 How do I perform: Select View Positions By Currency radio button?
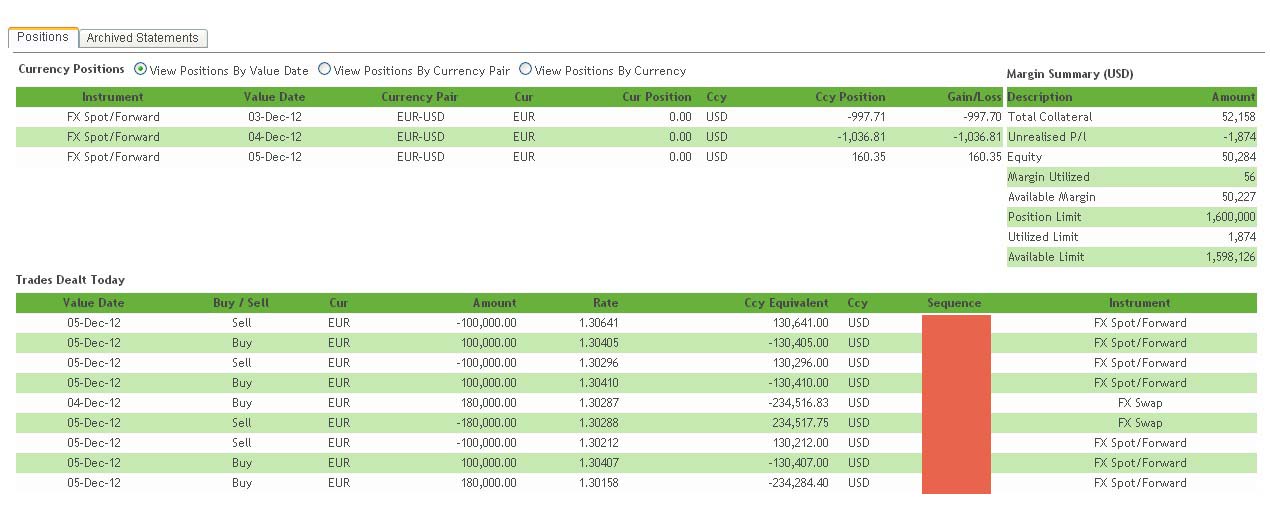pos(525,70)
